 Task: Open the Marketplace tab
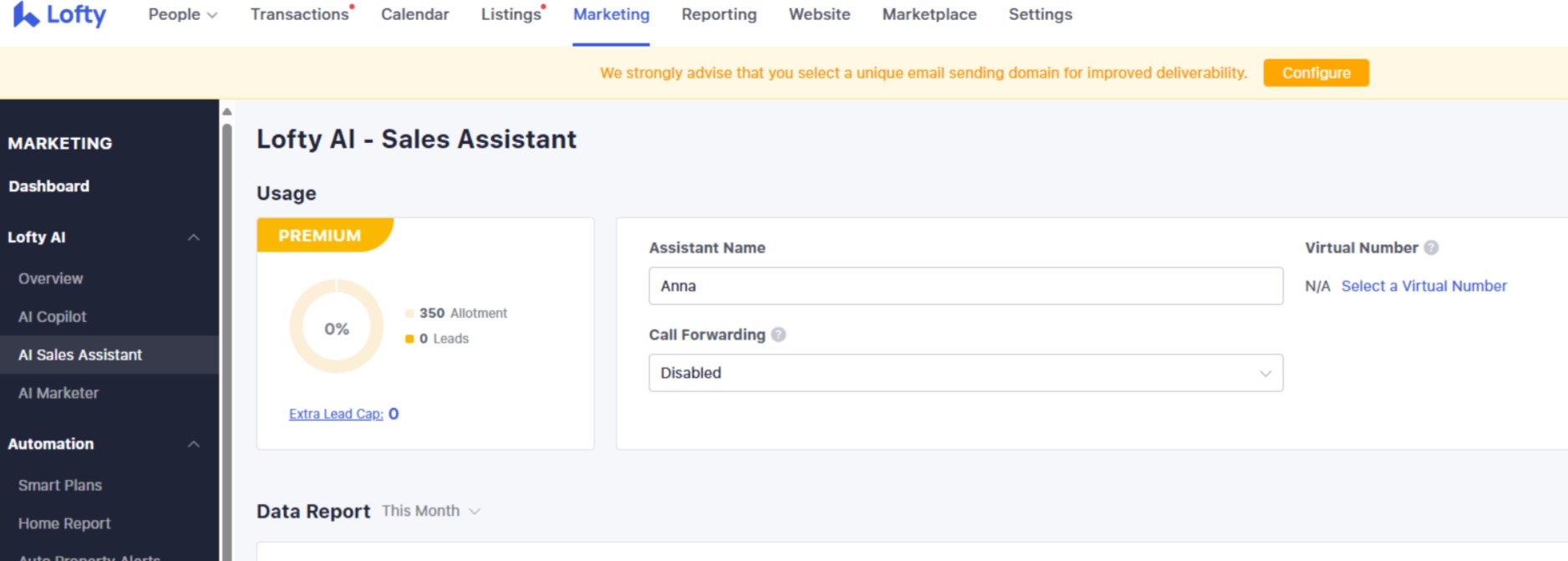[929, 14]
